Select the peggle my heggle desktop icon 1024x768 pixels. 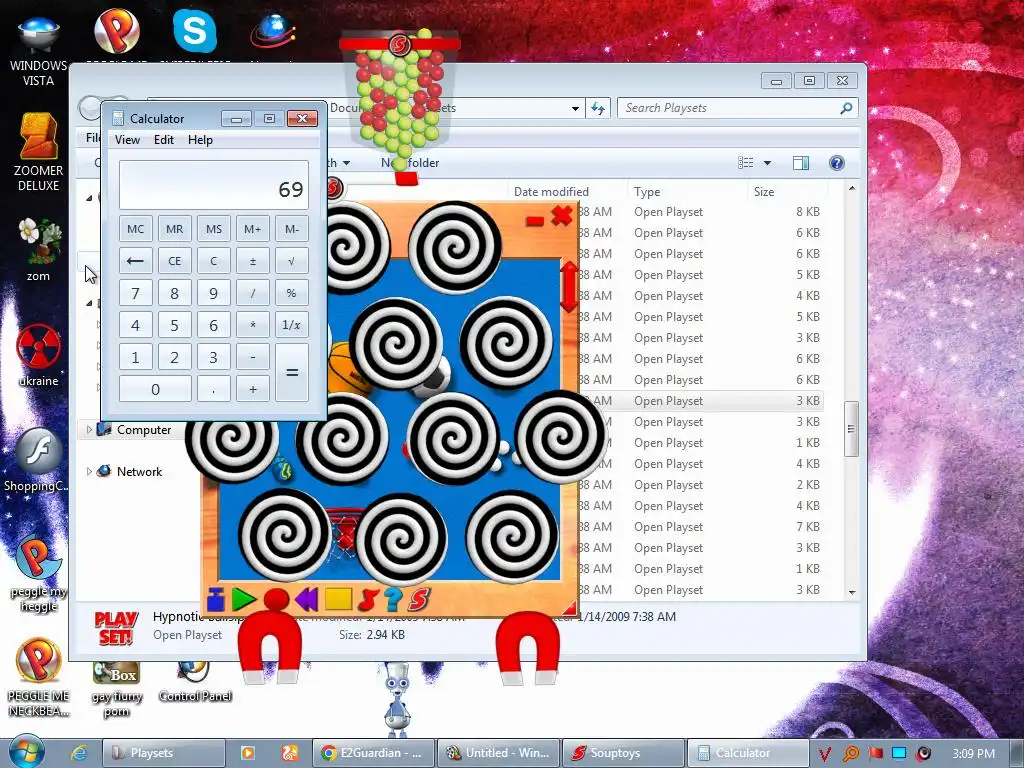tap(39, 574)
